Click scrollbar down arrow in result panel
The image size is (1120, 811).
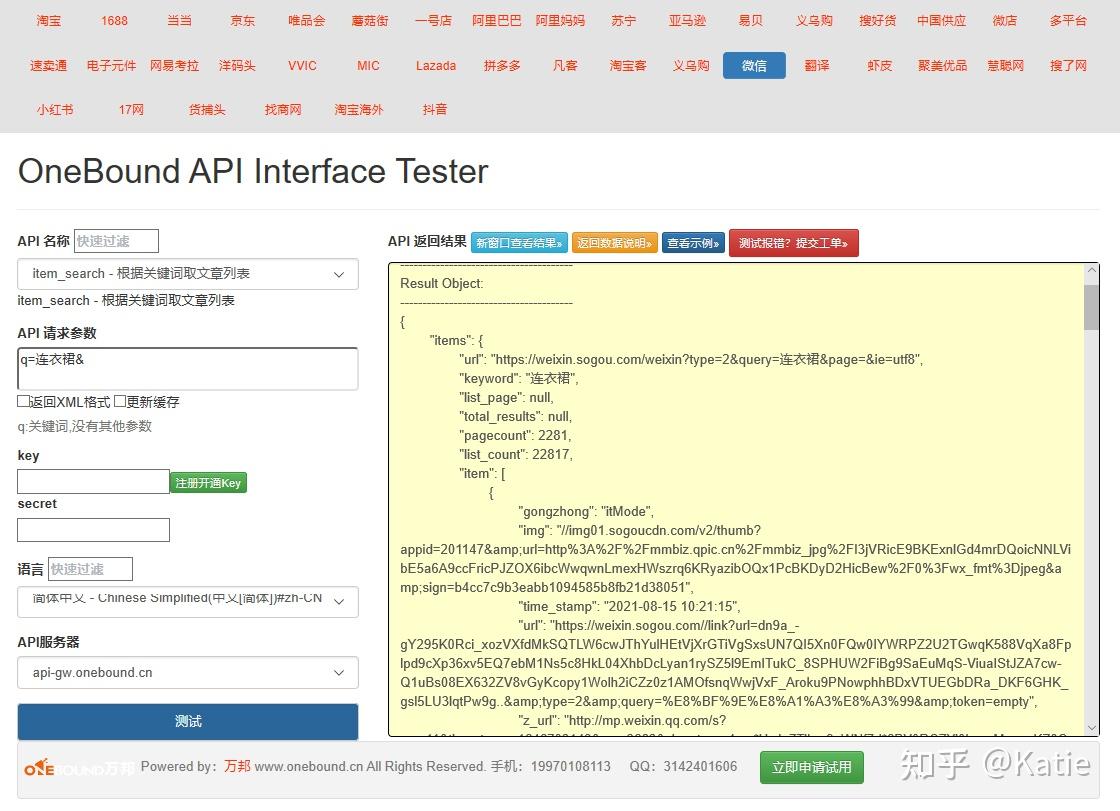click(1091, 727)
